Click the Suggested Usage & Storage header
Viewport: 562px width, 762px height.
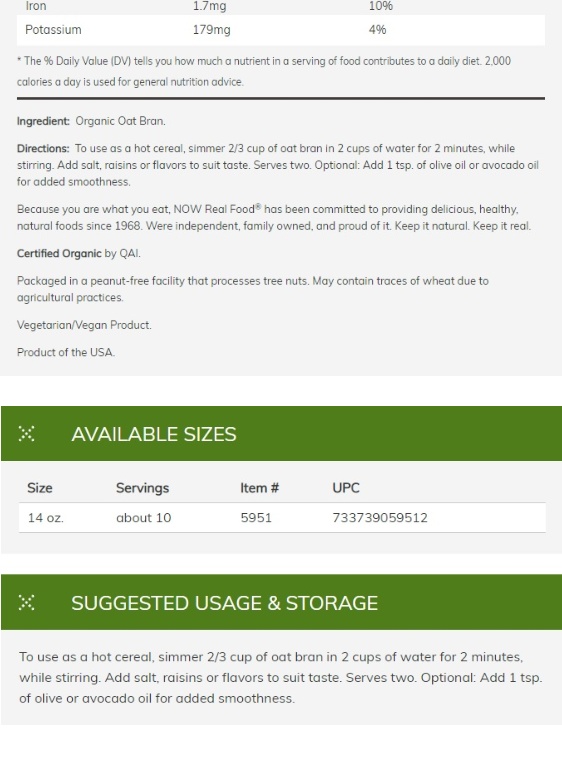(x=281, y=602)
